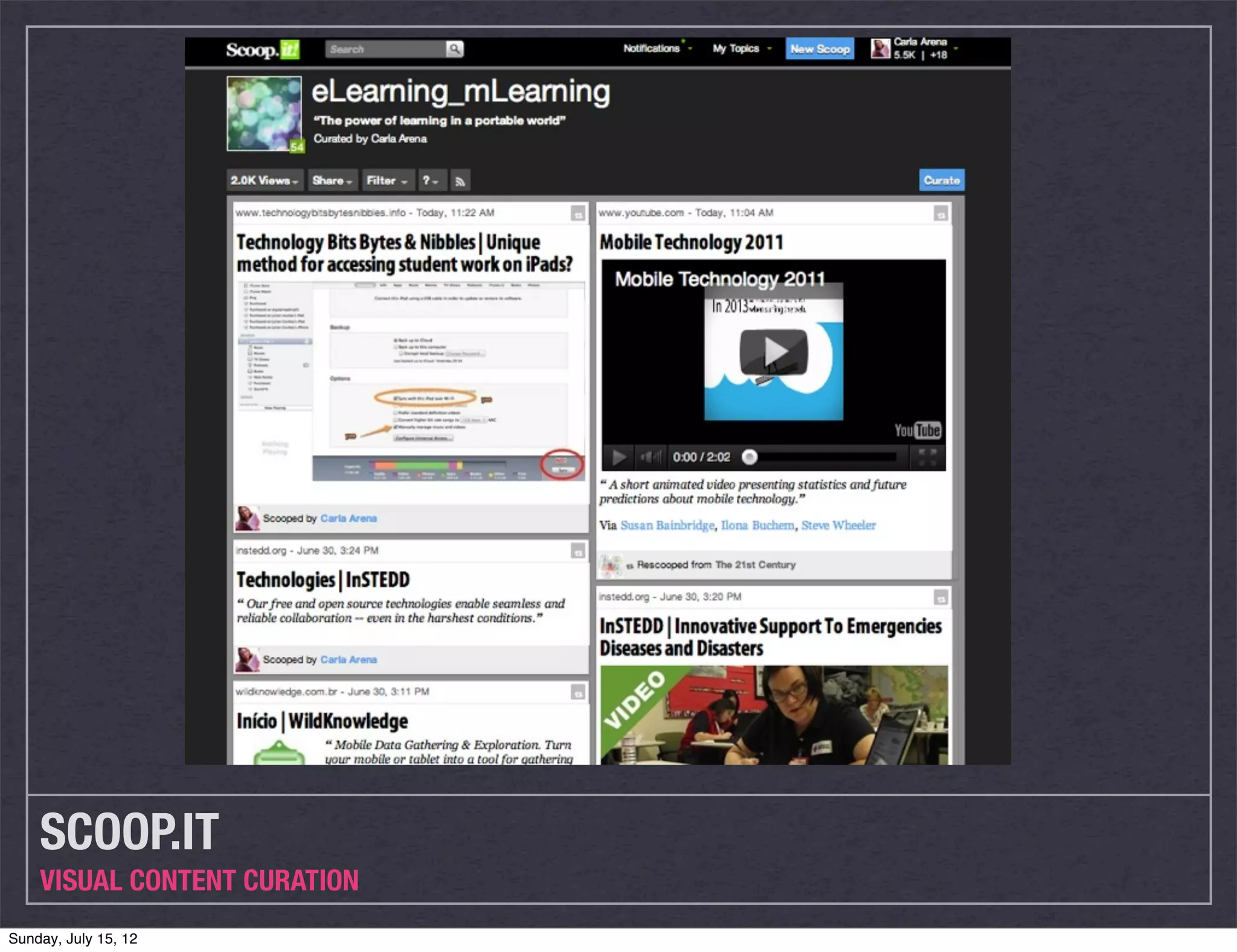
Task: Click rescoop icon on Mobile Technology post
Action: (x=940, y=214)
